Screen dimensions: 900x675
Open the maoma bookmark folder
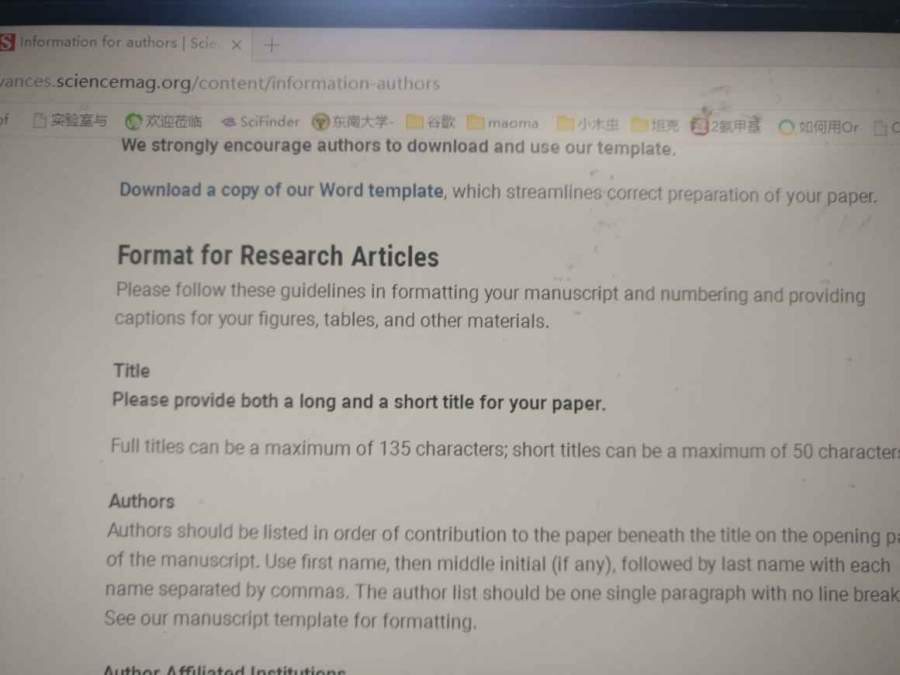coord(503,123)
